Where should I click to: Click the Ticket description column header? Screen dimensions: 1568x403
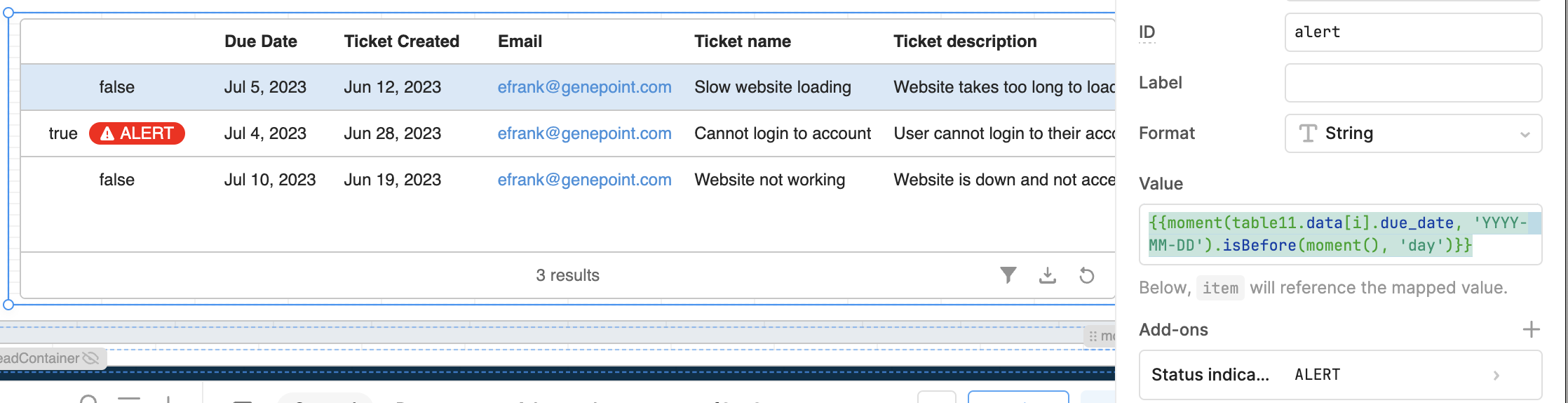point(965,41)
